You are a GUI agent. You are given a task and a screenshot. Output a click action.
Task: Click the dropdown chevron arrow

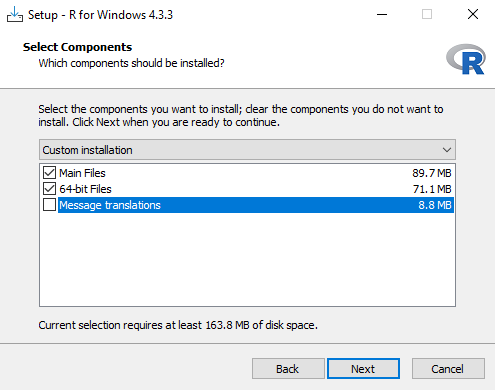tap(447, 150)
